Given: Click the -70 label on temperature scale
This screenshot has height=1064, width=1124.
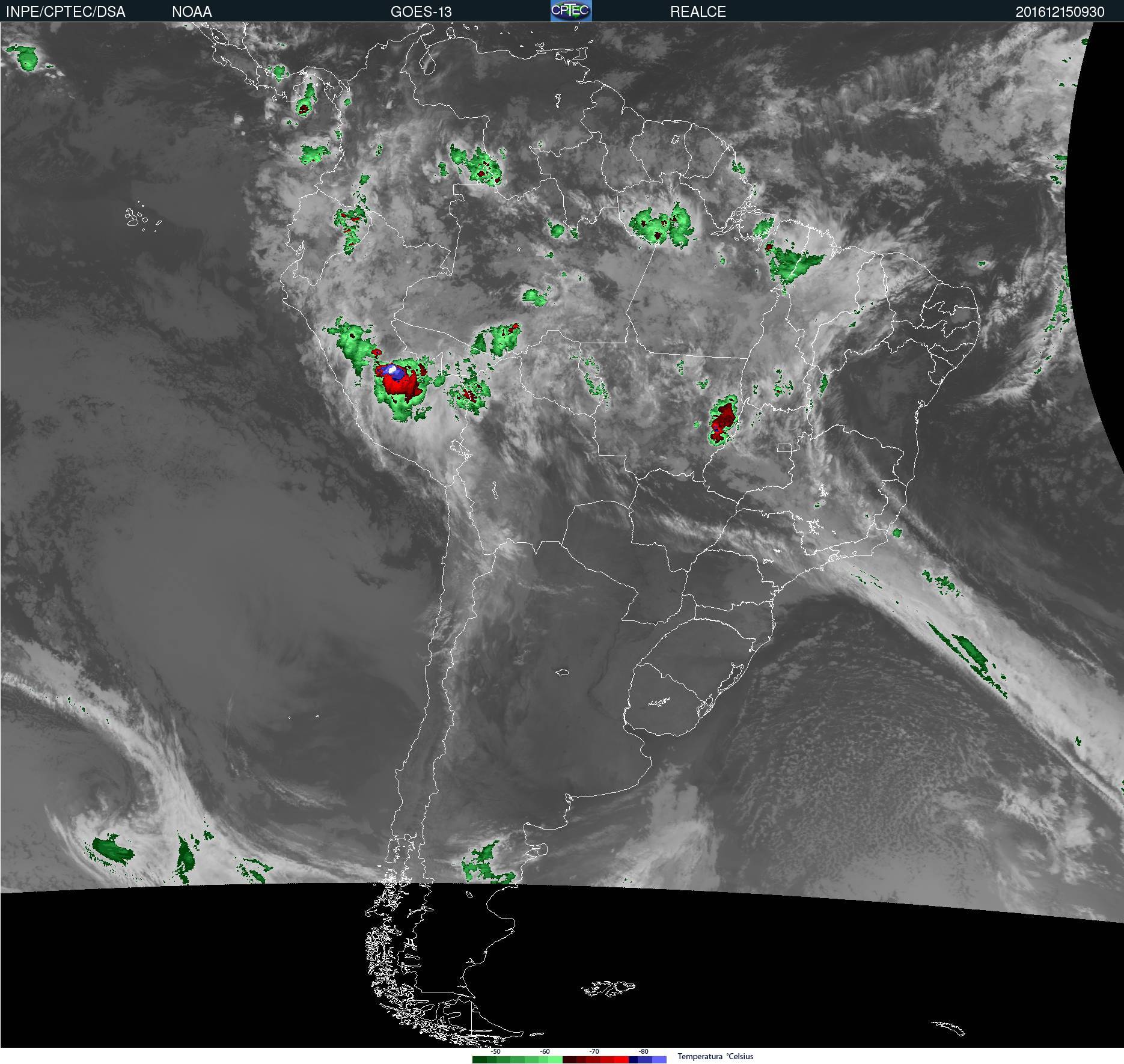Looking at the screenshot, I should coord(594,1052).
